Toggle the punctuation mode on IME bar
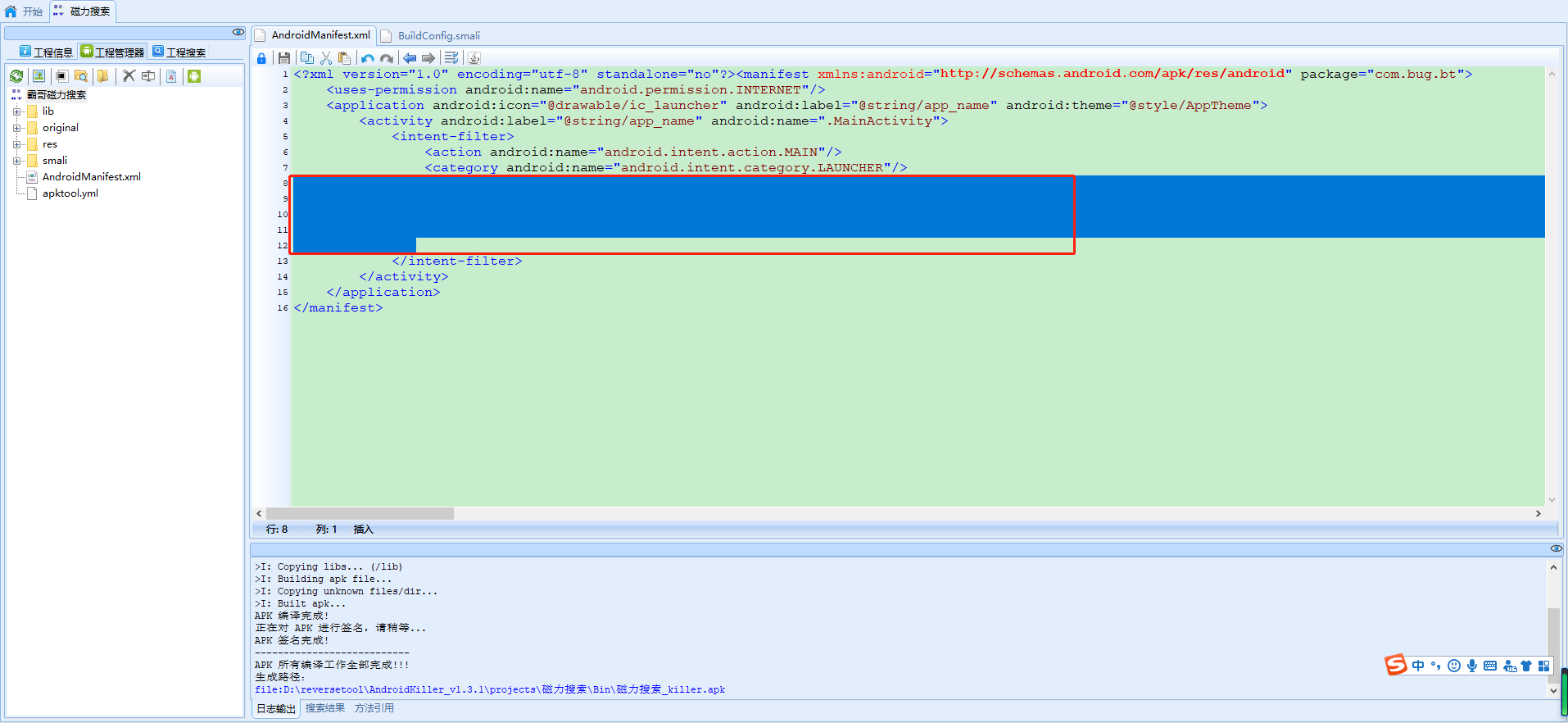 pos(1435,666)
